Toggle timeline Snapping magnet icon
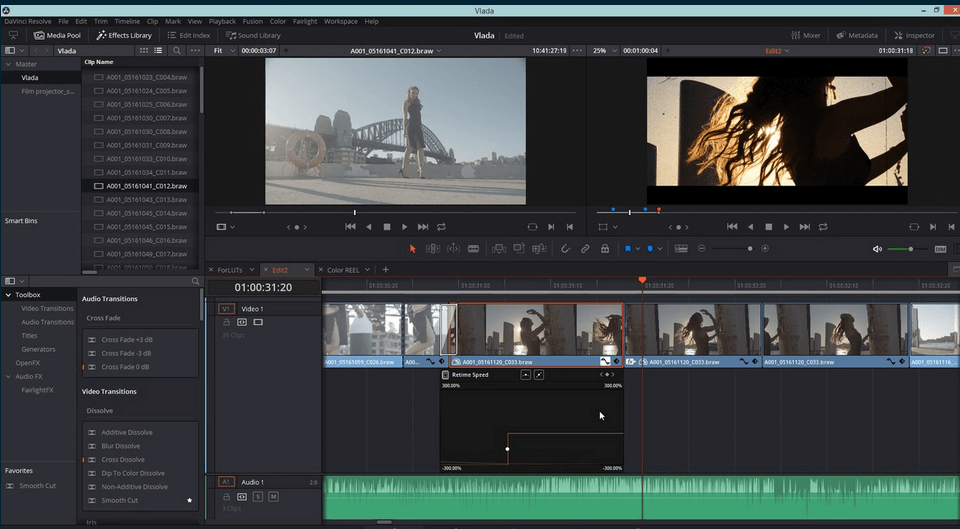Screen dimensions: 960x529 point(565,249)
